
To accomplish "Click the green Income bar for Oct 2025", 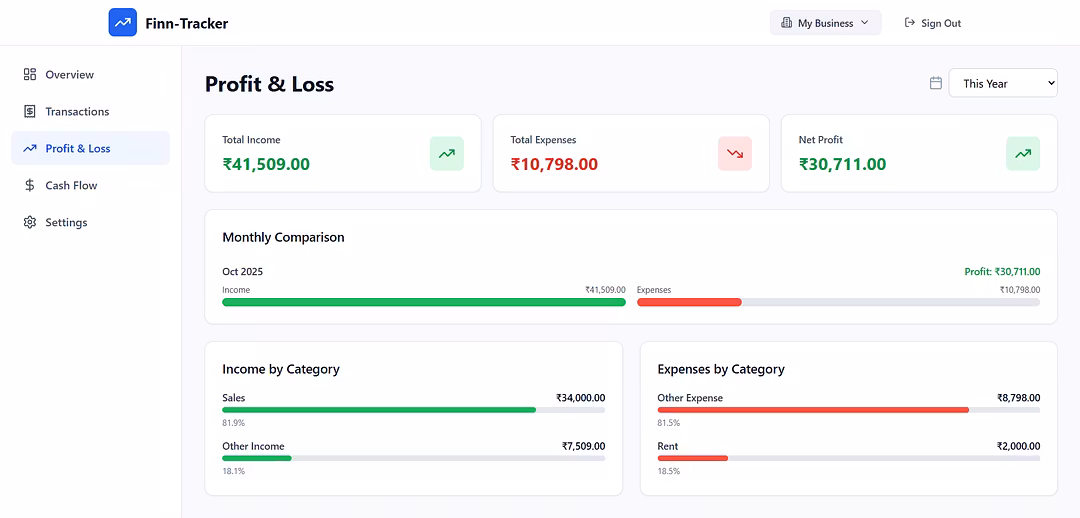I will click(423, 302).
